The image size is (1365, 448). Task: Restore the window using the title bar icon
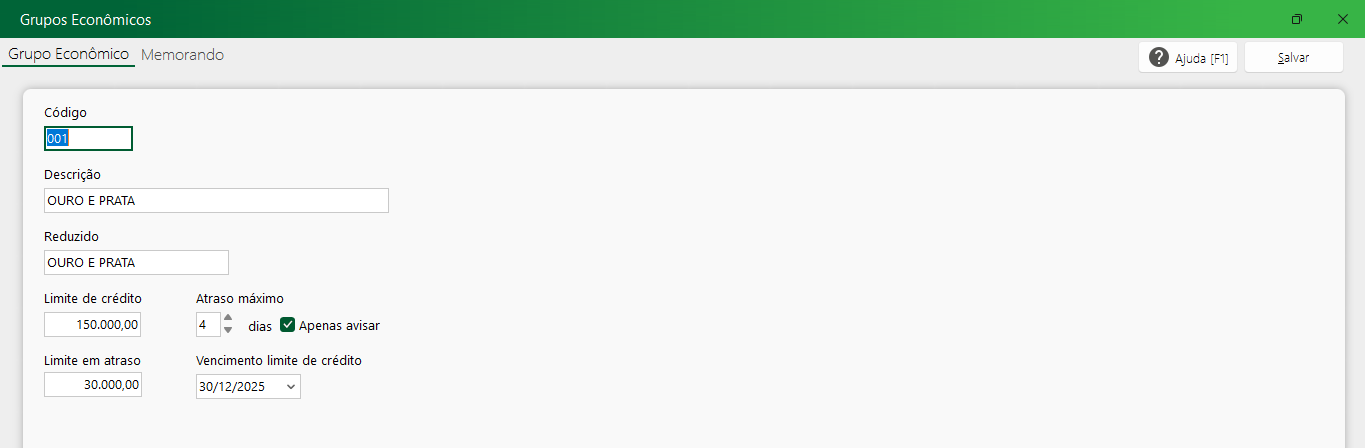pos(1297,19)
